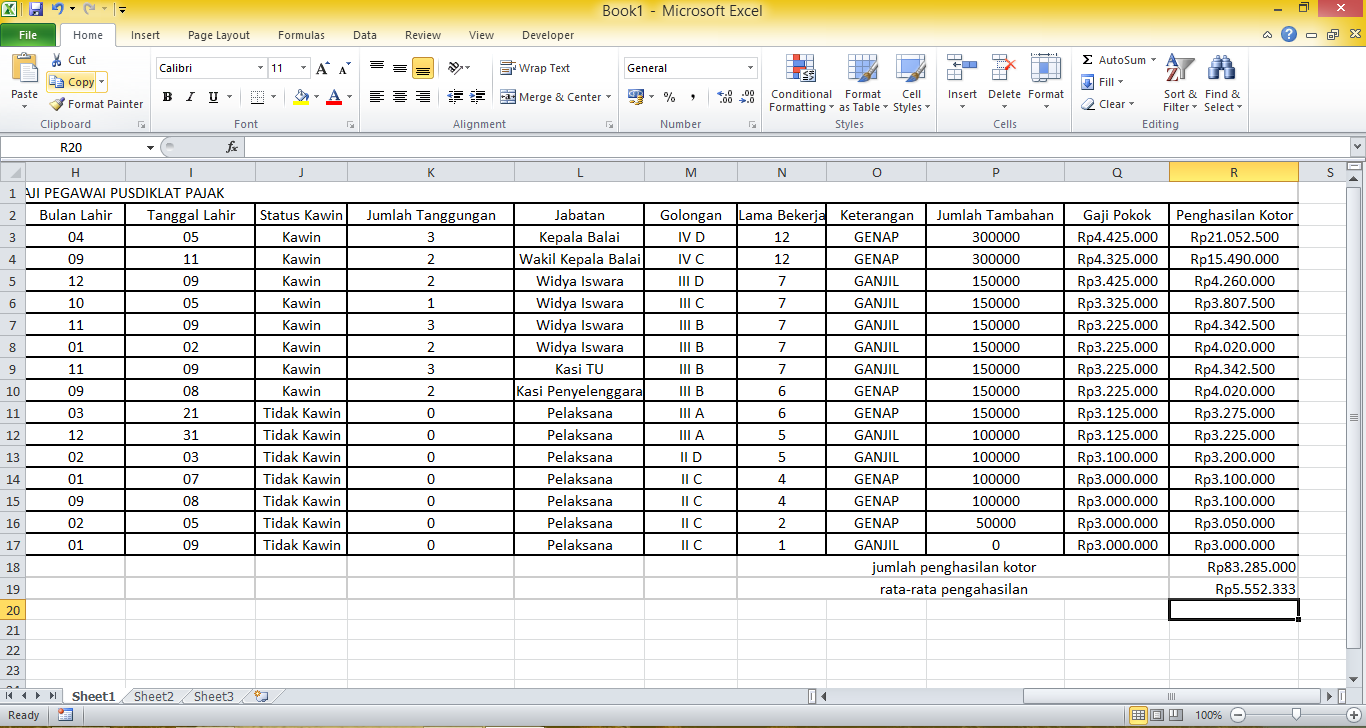Select the Format Painter tool
This screenshot has height=728, width=1366.
(x=96, y=103)
